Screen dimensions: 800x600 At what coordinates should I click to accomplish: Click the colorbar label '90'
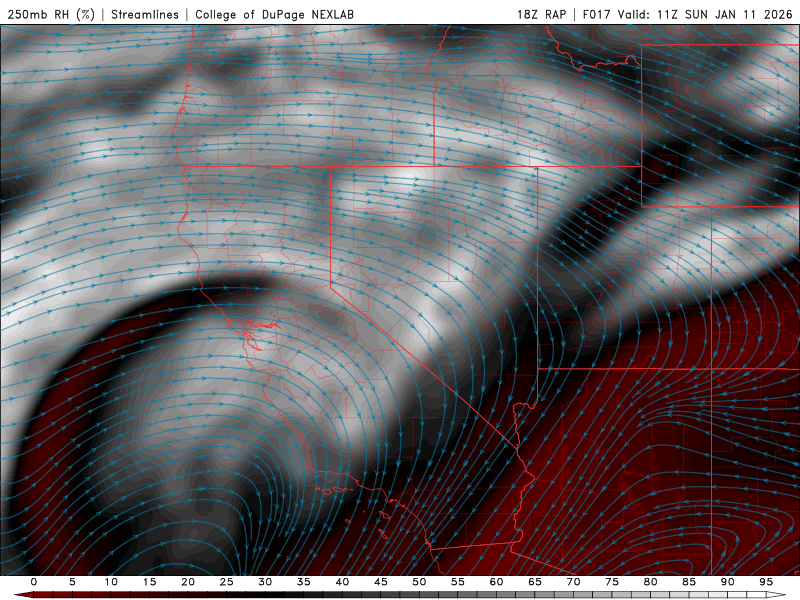pyautogui.click(x=727, y=582)
